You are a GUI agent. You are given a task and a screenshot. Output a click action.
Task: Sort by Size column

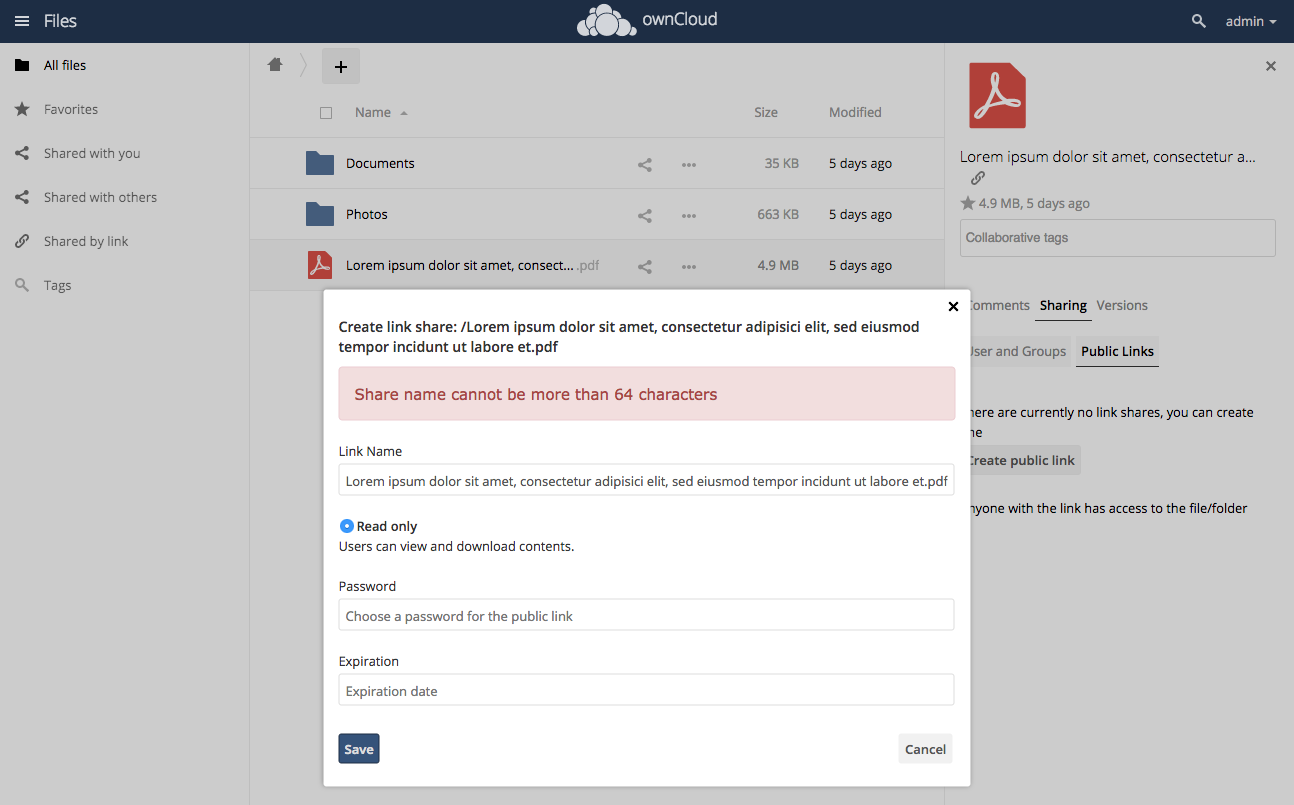[766, 112]
